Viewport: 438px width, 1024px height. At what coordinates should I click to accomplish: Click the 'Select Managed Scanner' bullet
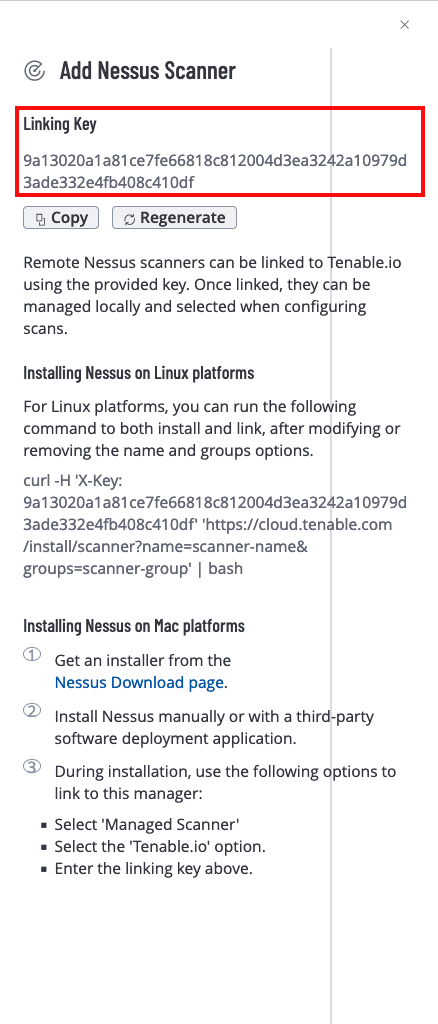147,824
